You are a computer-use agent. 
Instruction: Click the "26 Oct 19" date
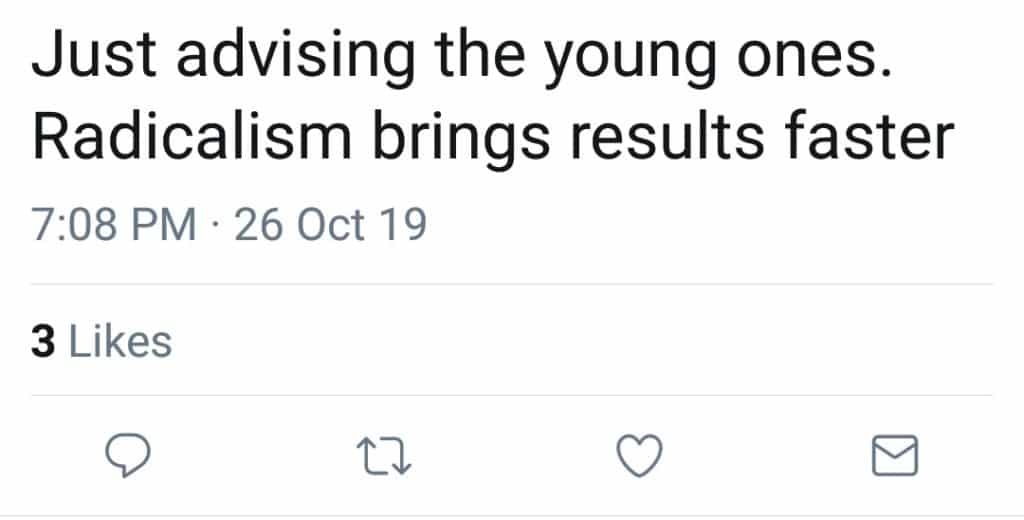tap(330, 224)
